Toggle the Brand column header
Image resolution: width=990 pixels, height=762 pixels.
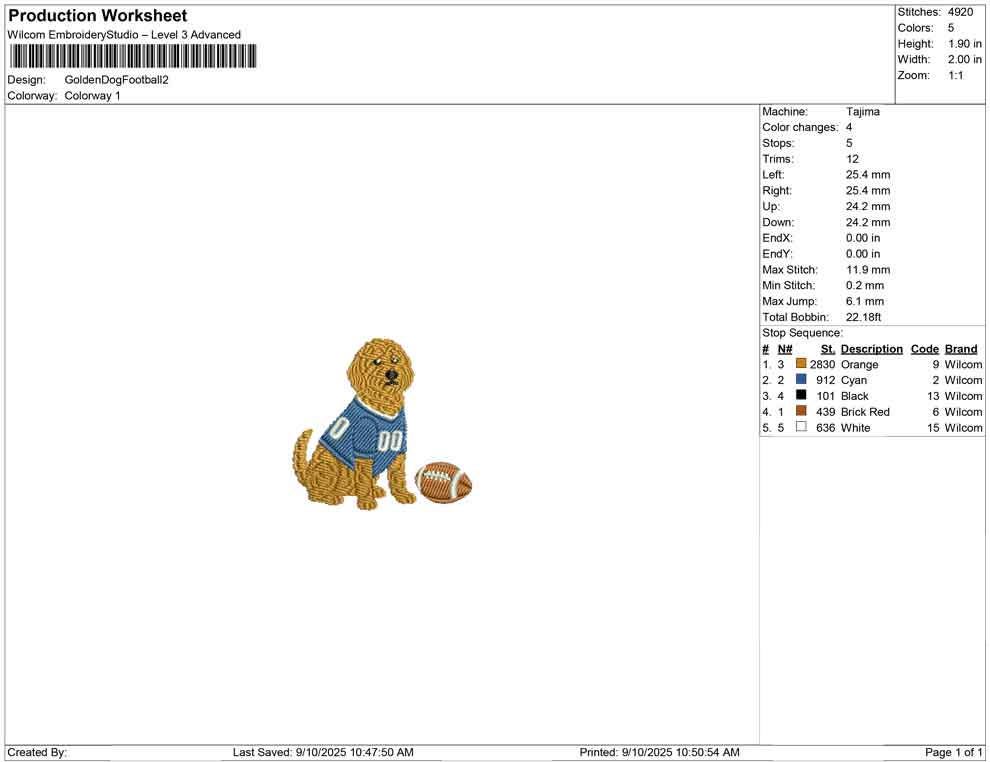tap(960, 348)
